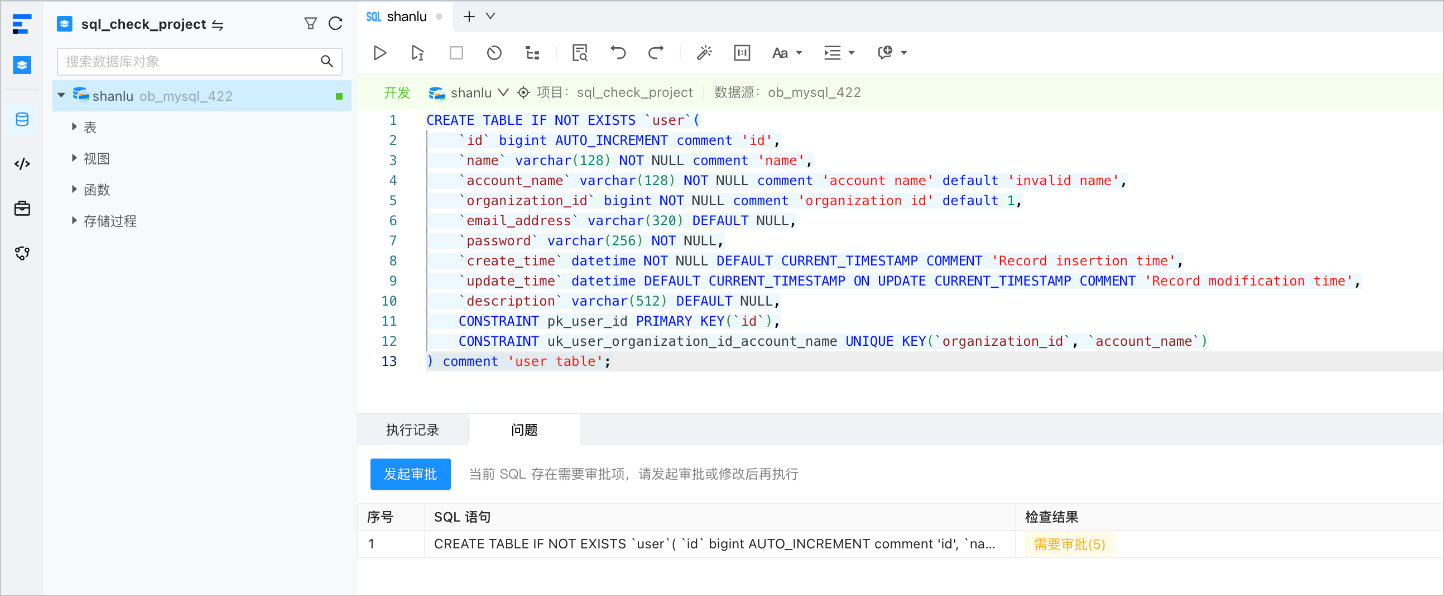The image size is (1444, 596).
Task: Click the Stop execution square icon
Action: point(456,52)
